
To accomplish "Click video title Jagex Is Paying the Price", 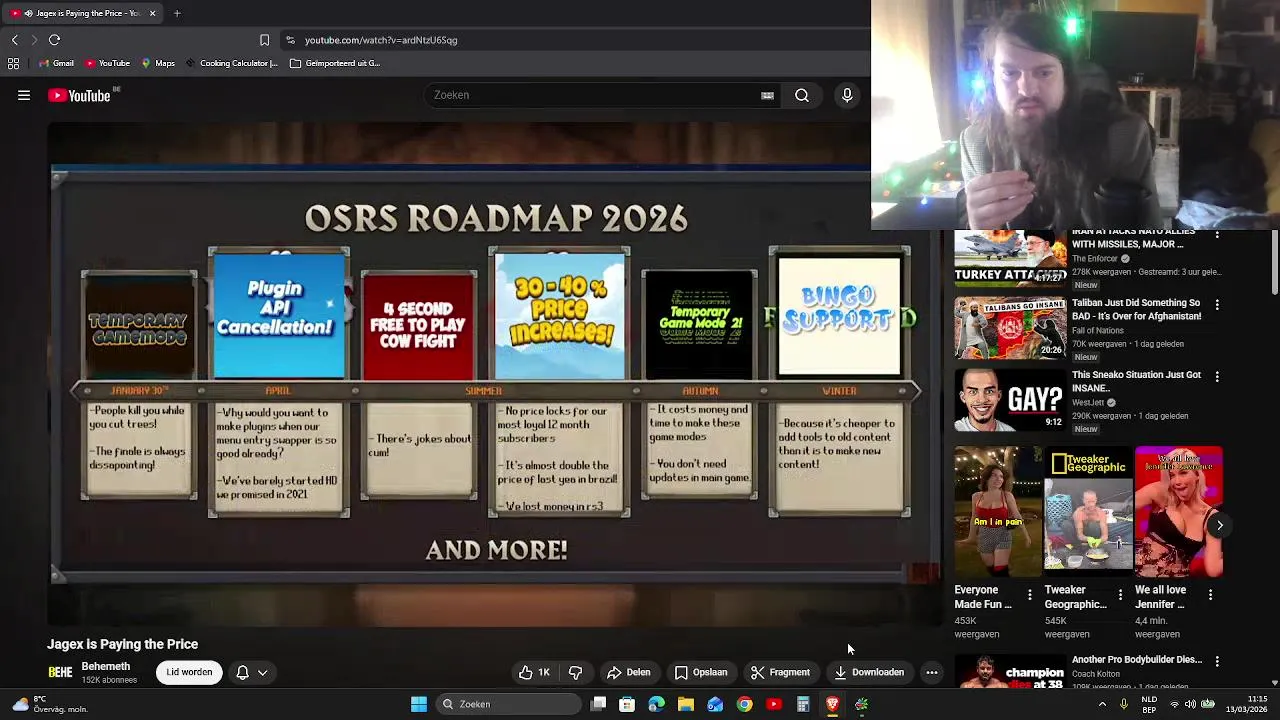I will pyautogui.click(x=122, y=644).
